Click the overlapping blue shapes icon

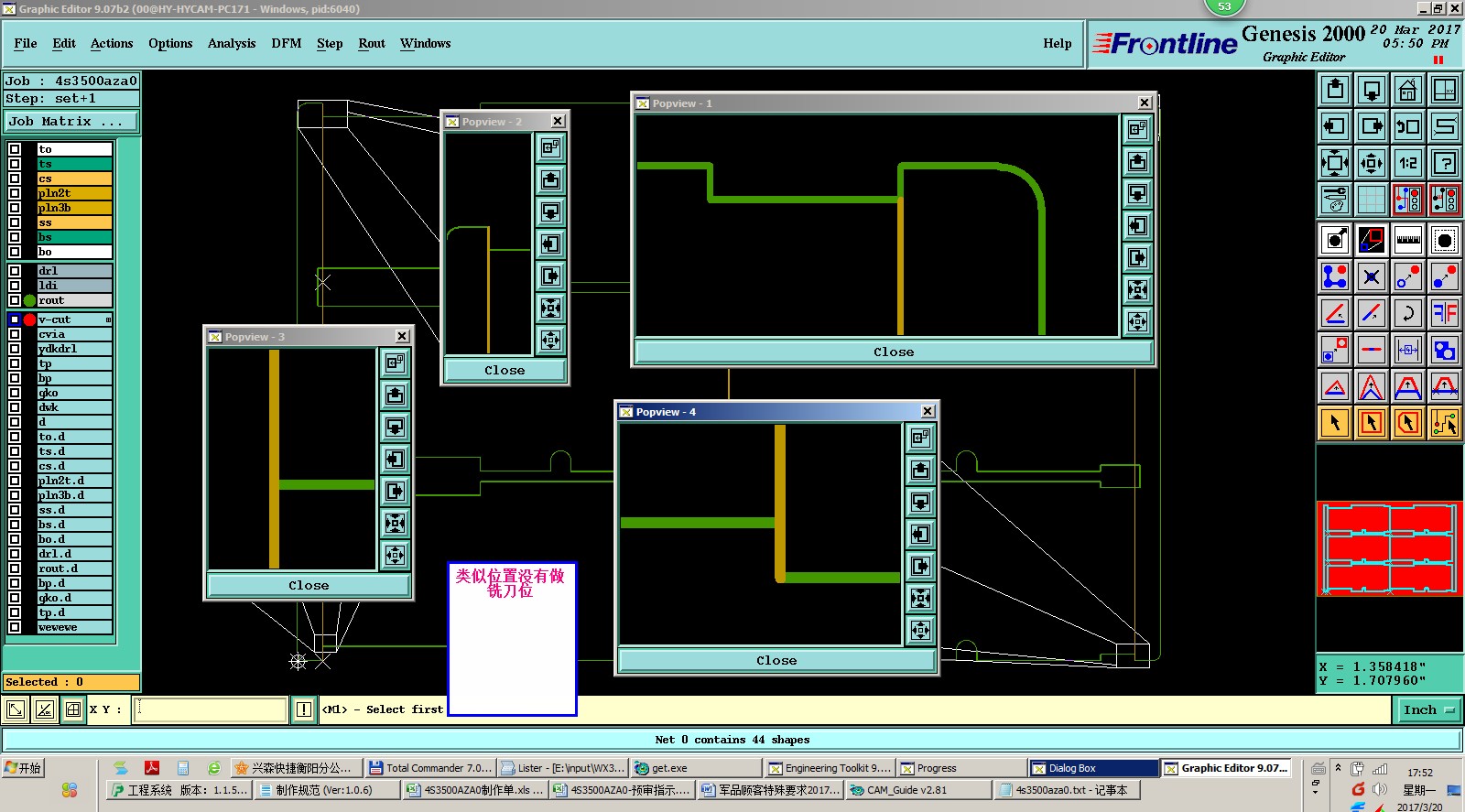(1445, 350)
